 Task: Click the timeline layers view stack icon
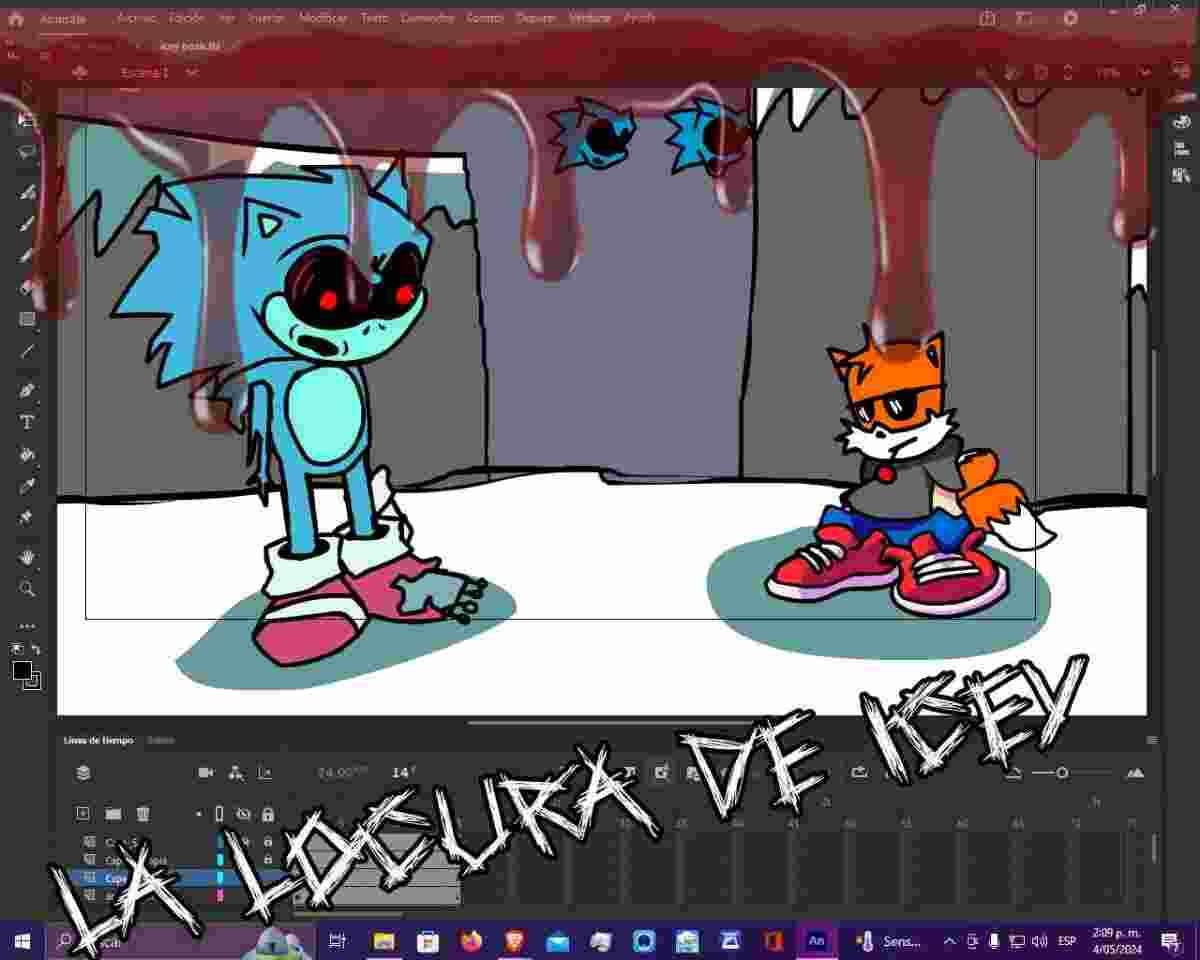coord(83,772)
